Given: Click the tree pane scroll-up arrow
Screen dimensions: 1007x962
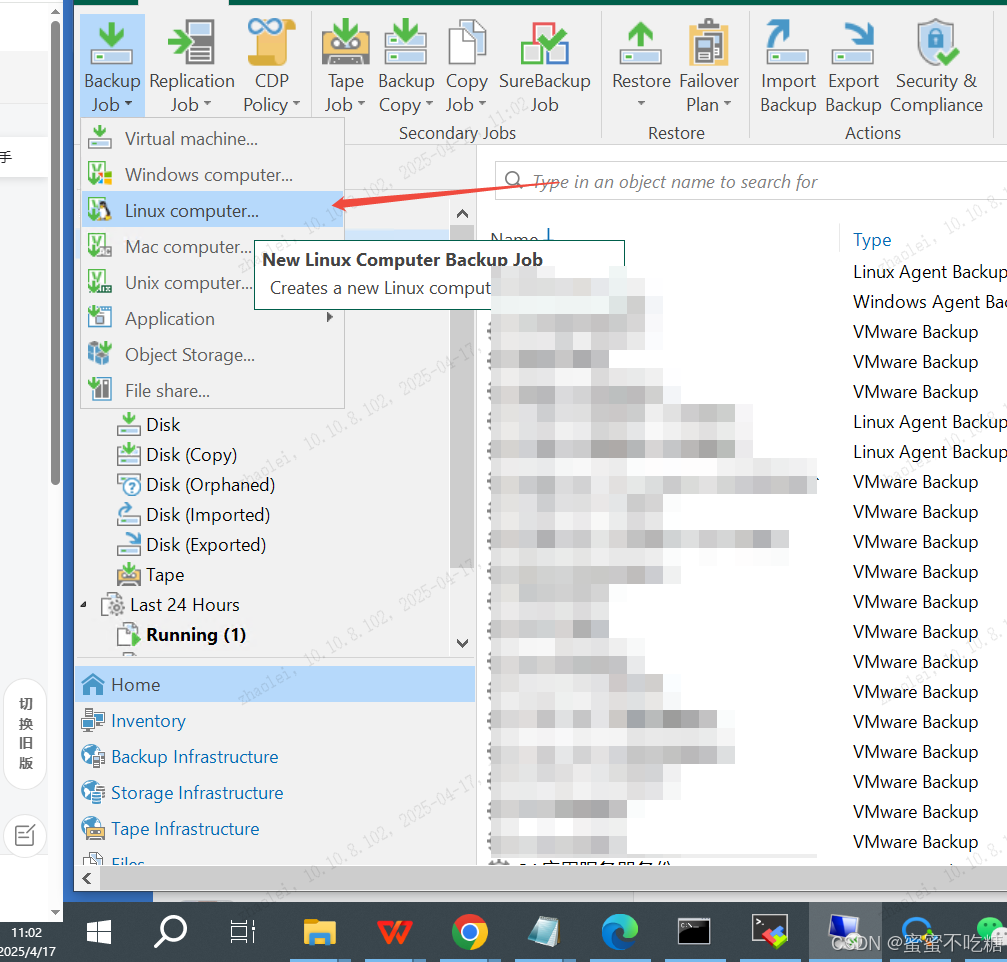Looking at the screenshot, I should tap(462, 214).
